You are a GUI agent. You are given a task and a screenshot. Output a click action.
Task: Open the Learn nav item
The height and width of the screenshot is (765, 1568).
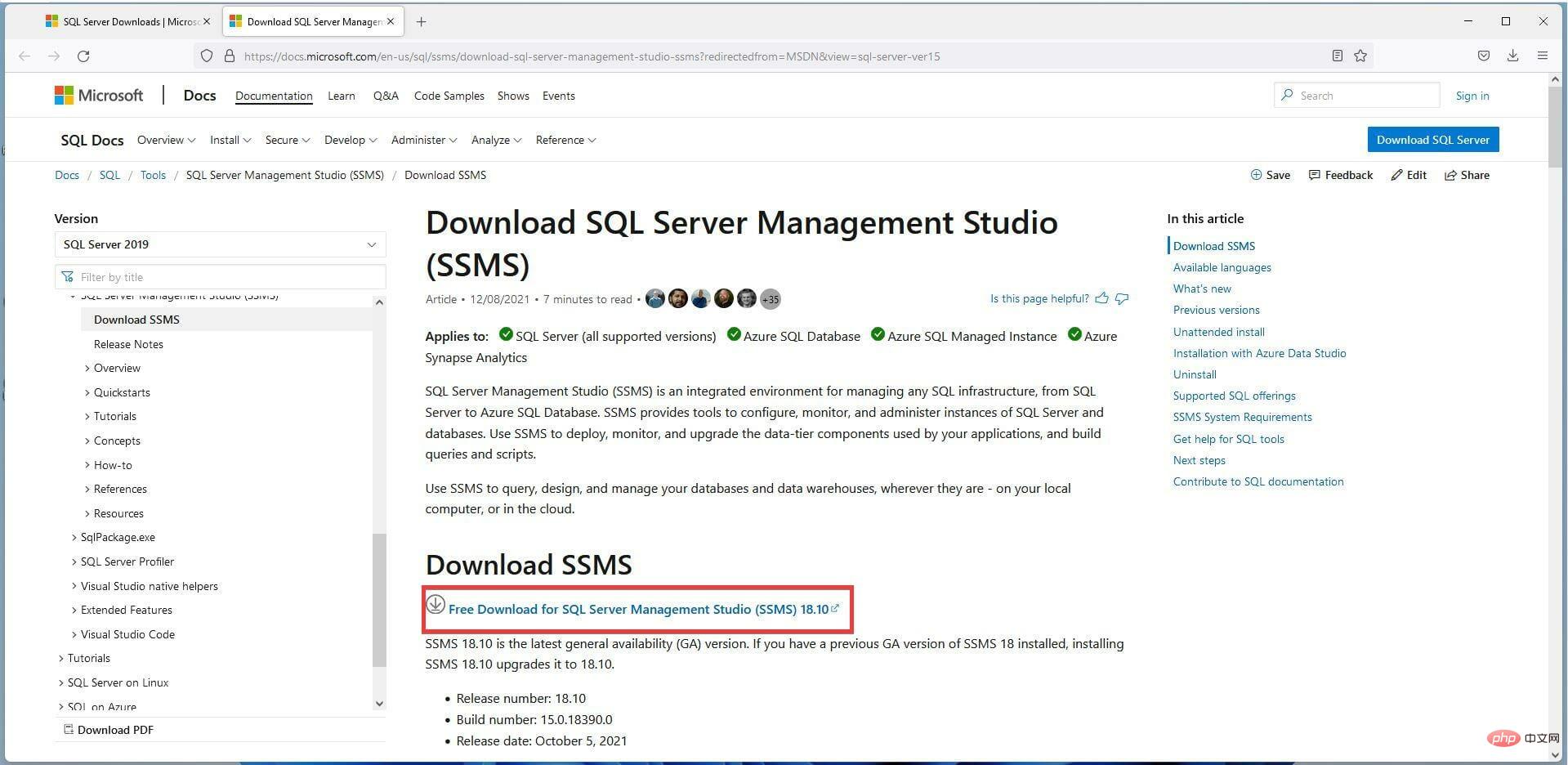coord(342,96)
